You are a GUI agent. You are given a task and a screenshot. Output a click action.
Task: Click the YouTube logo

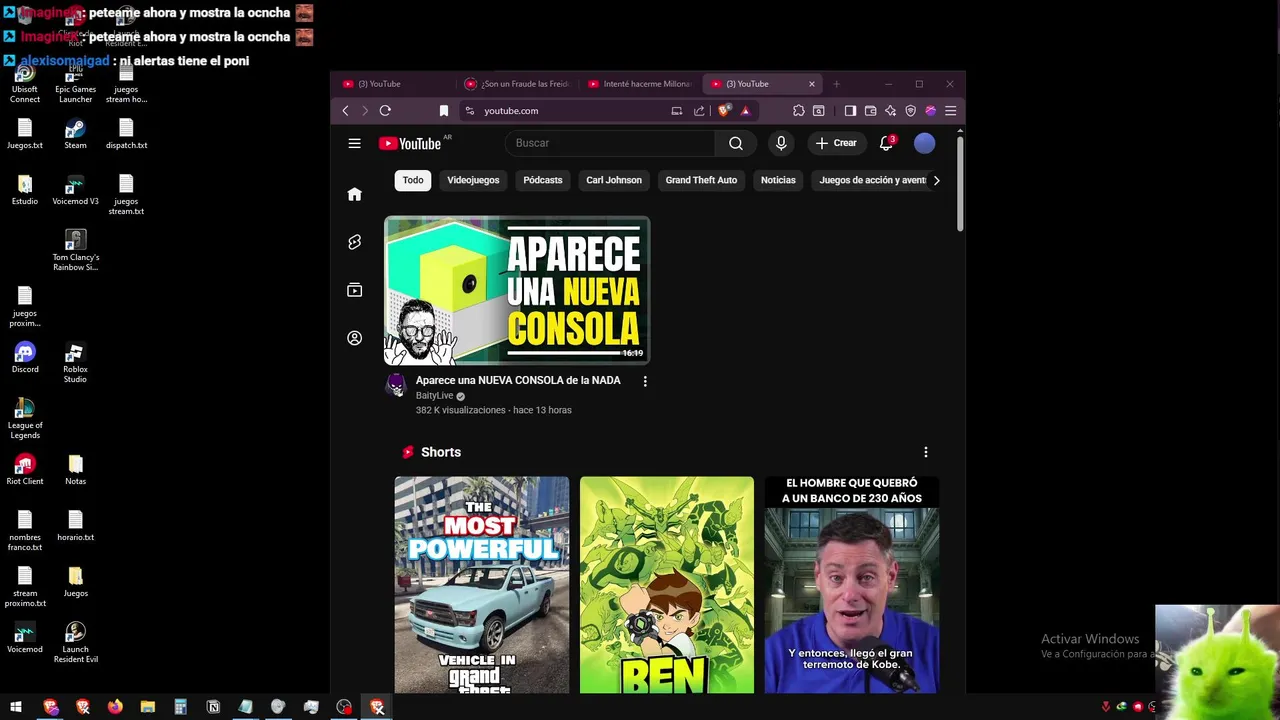[x=410, y=143]
